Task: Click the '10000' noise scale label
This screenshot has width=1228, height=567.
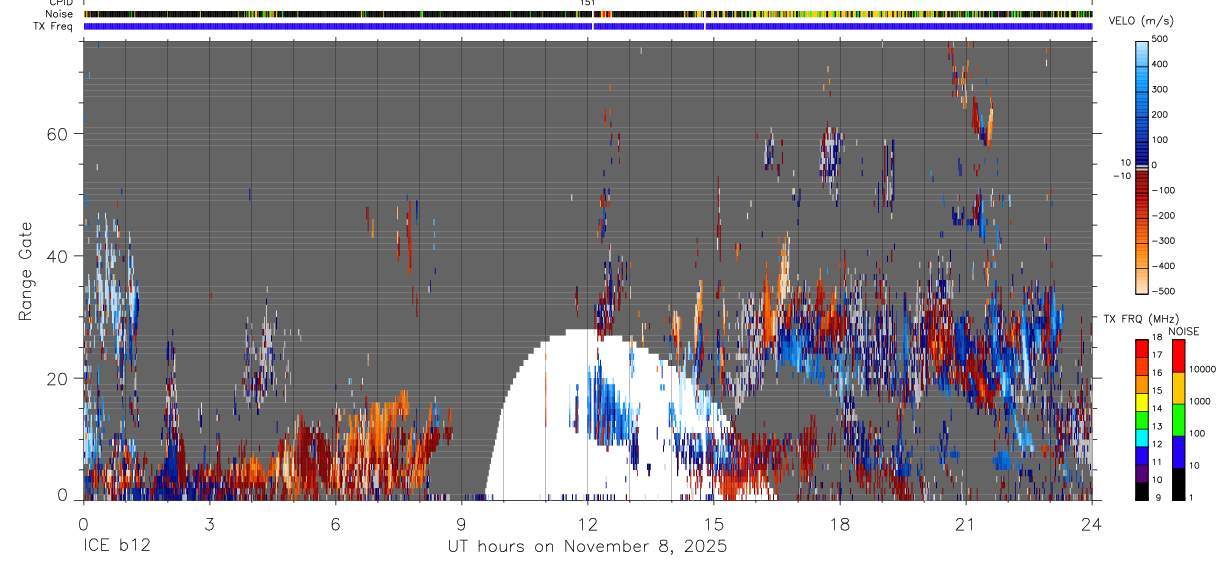Action: (x=1201, y=369)
